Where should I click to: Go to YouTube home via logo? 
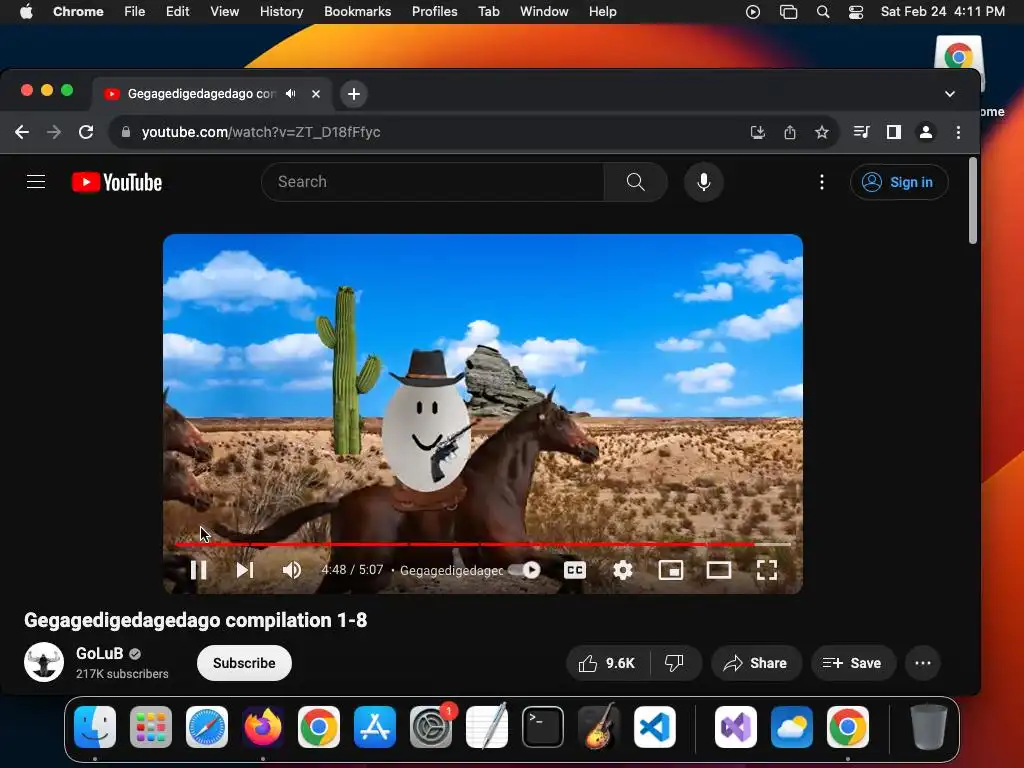pos(117,182)
